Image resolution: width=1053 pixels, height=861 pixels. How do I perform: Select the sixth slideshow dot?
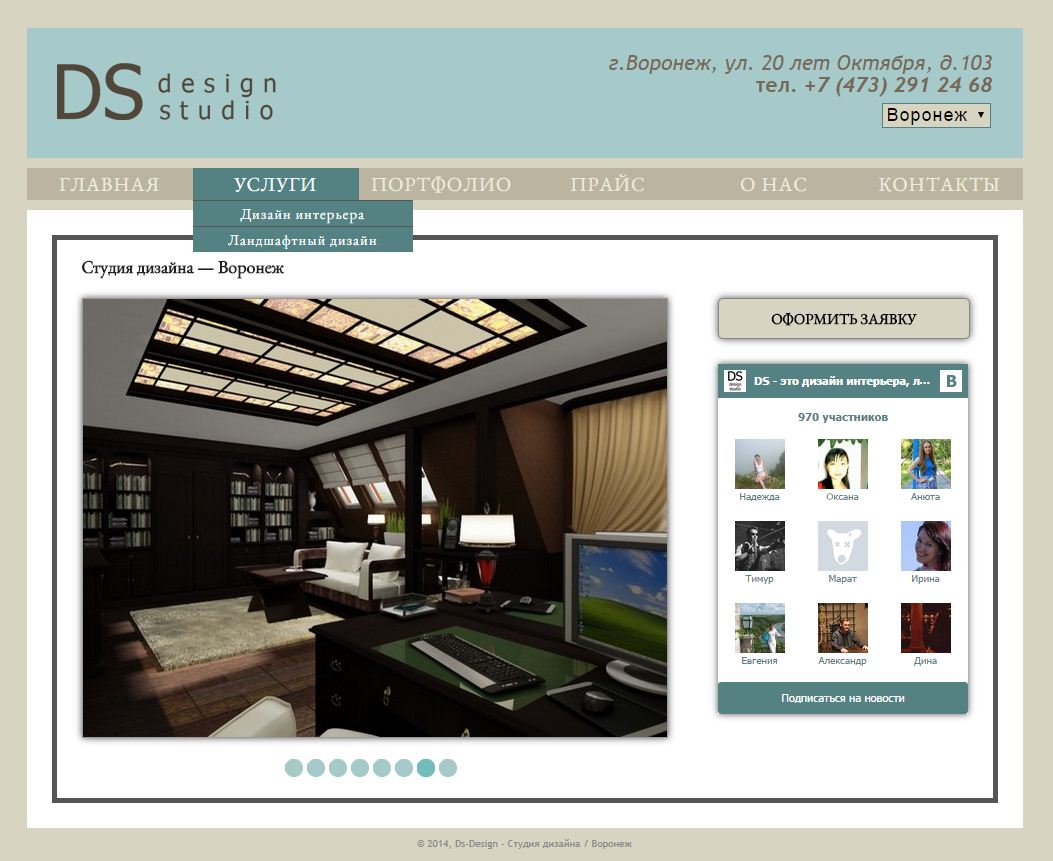point(404,768)
